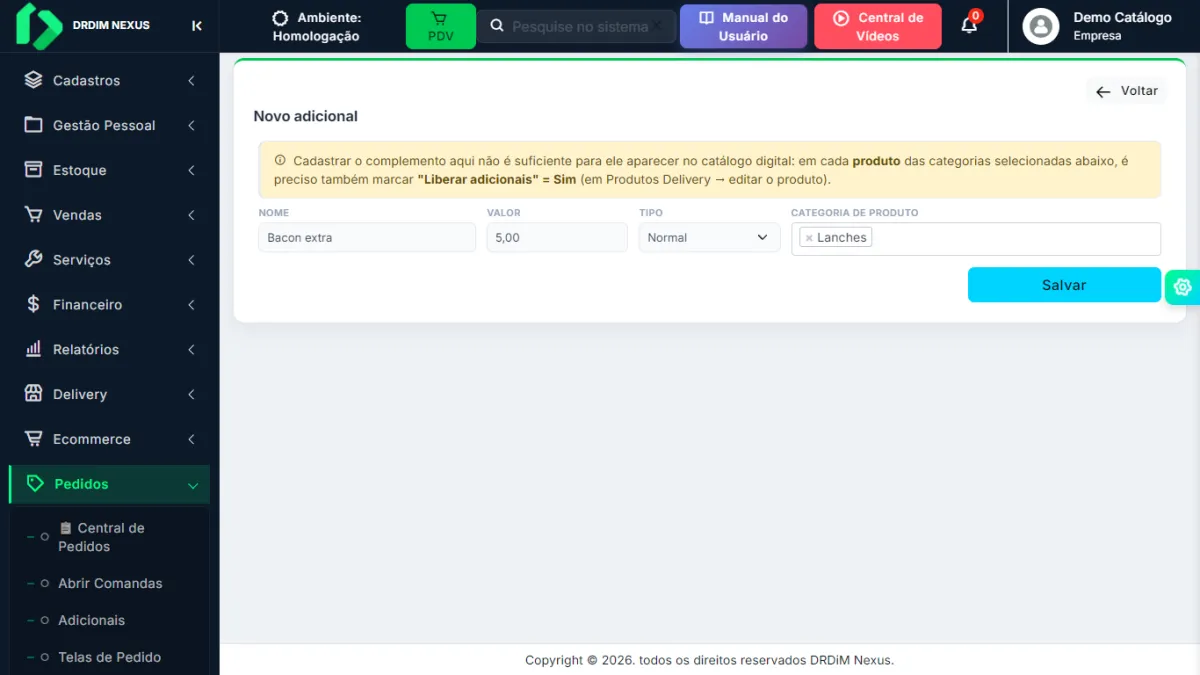Click the DRDIM Nexus green logo

[40, 26]
